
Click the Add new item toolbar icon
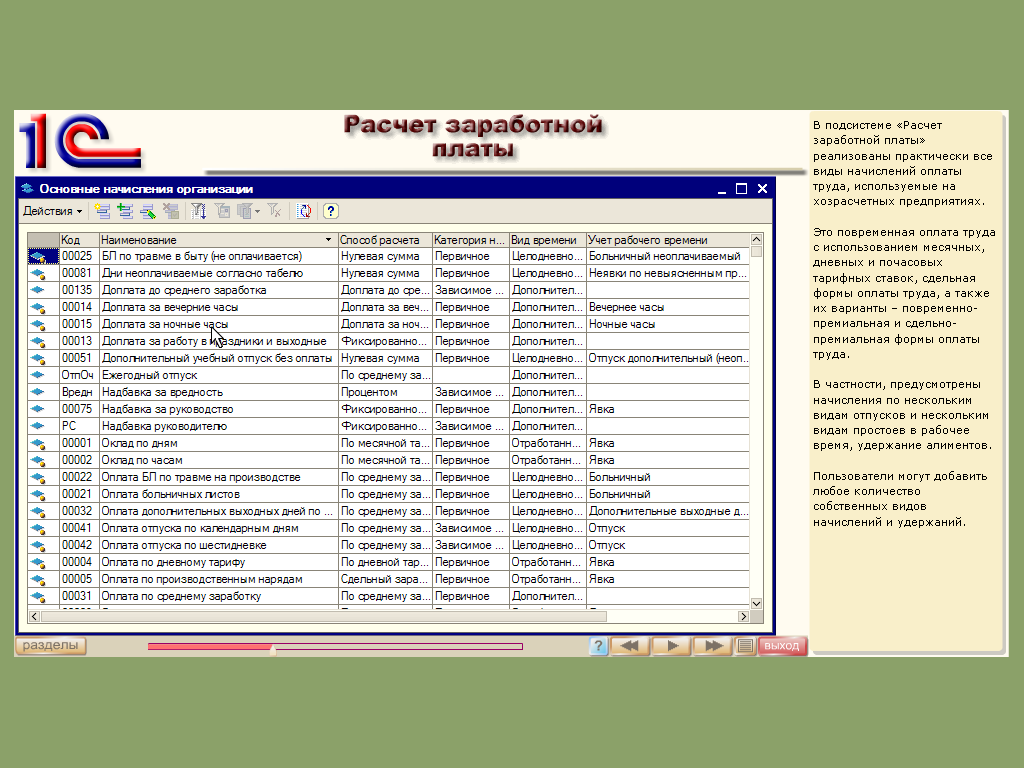click(102, 211)
